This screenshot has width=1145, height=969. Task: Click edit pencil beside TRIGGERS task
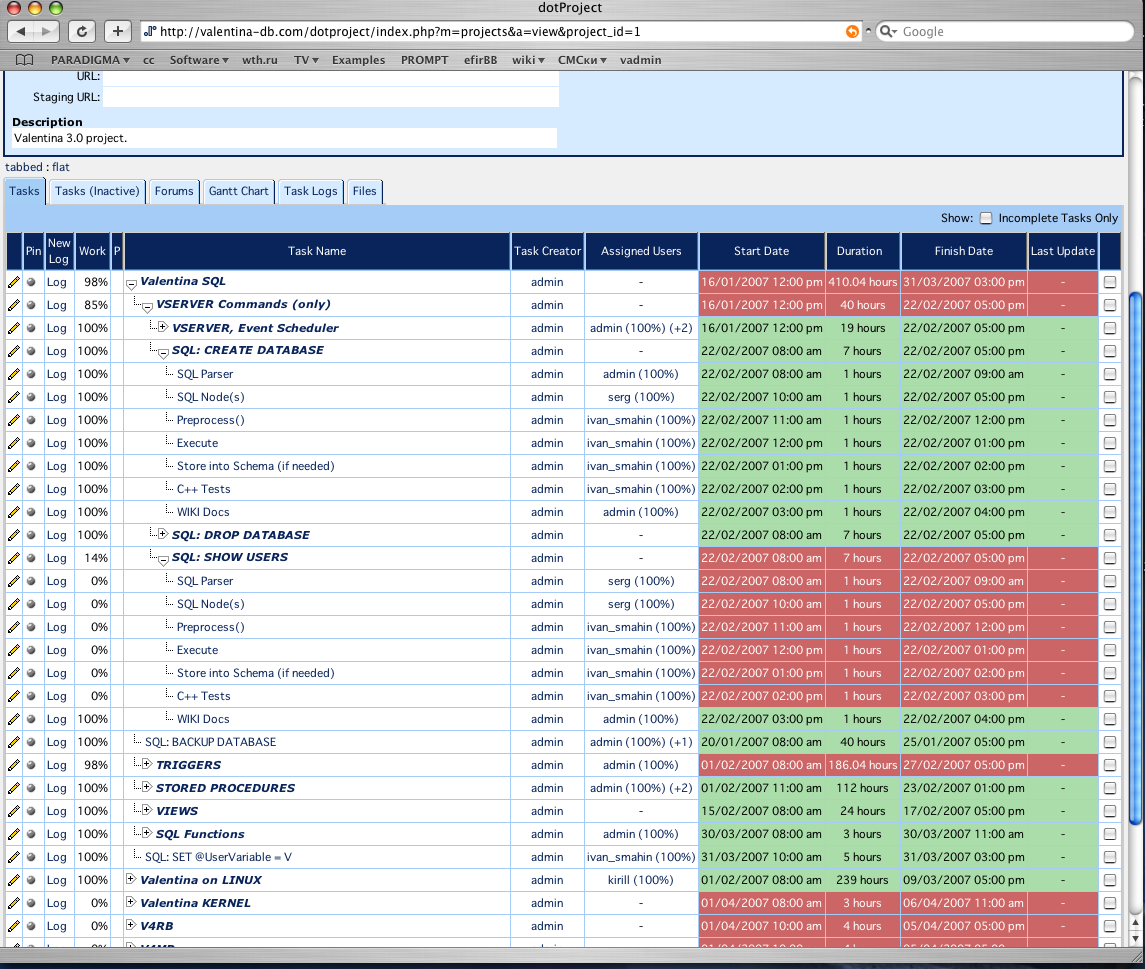click(x=14, y=765)
